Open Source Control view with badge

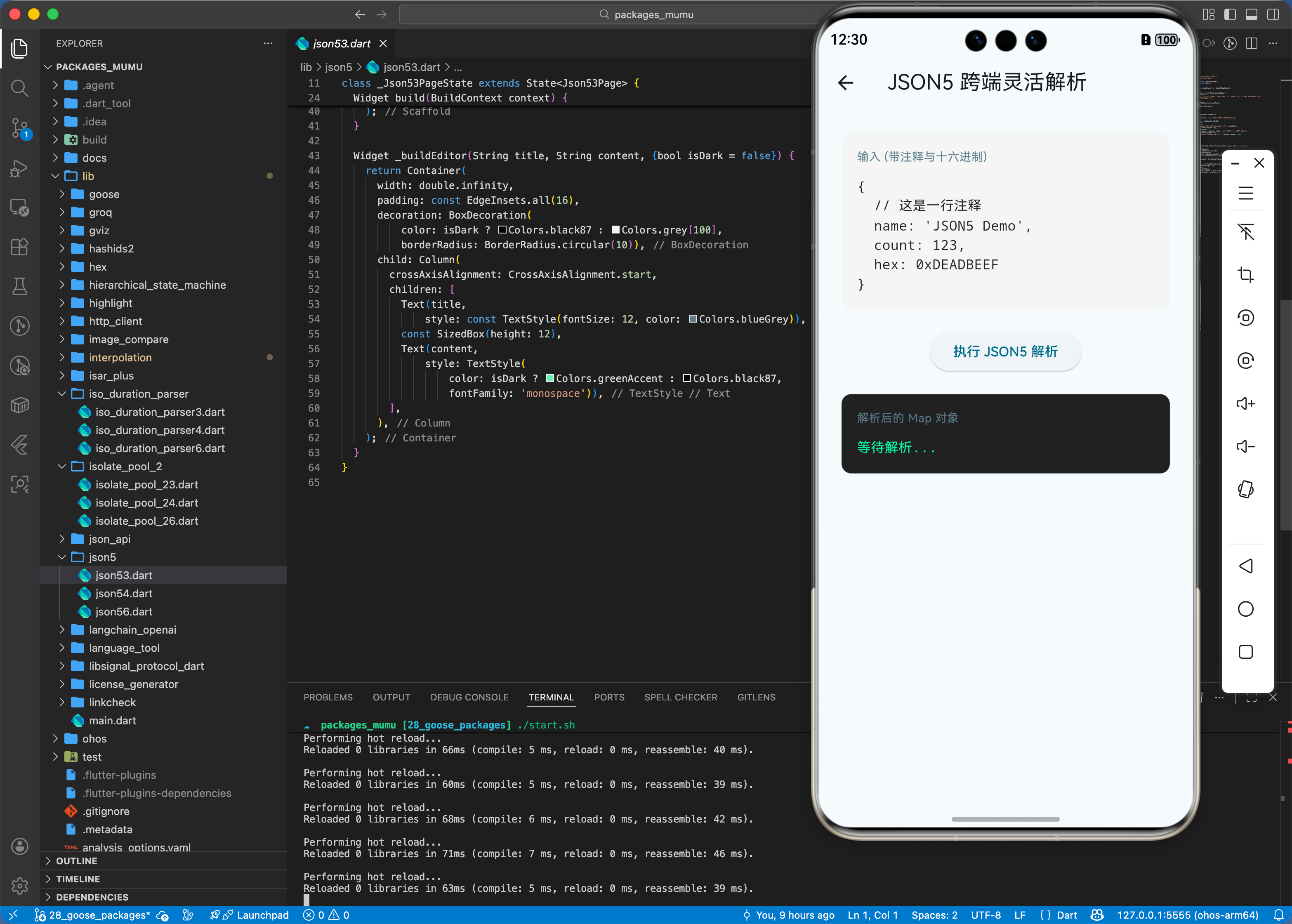pyautogui.click(x=19, y=127)
